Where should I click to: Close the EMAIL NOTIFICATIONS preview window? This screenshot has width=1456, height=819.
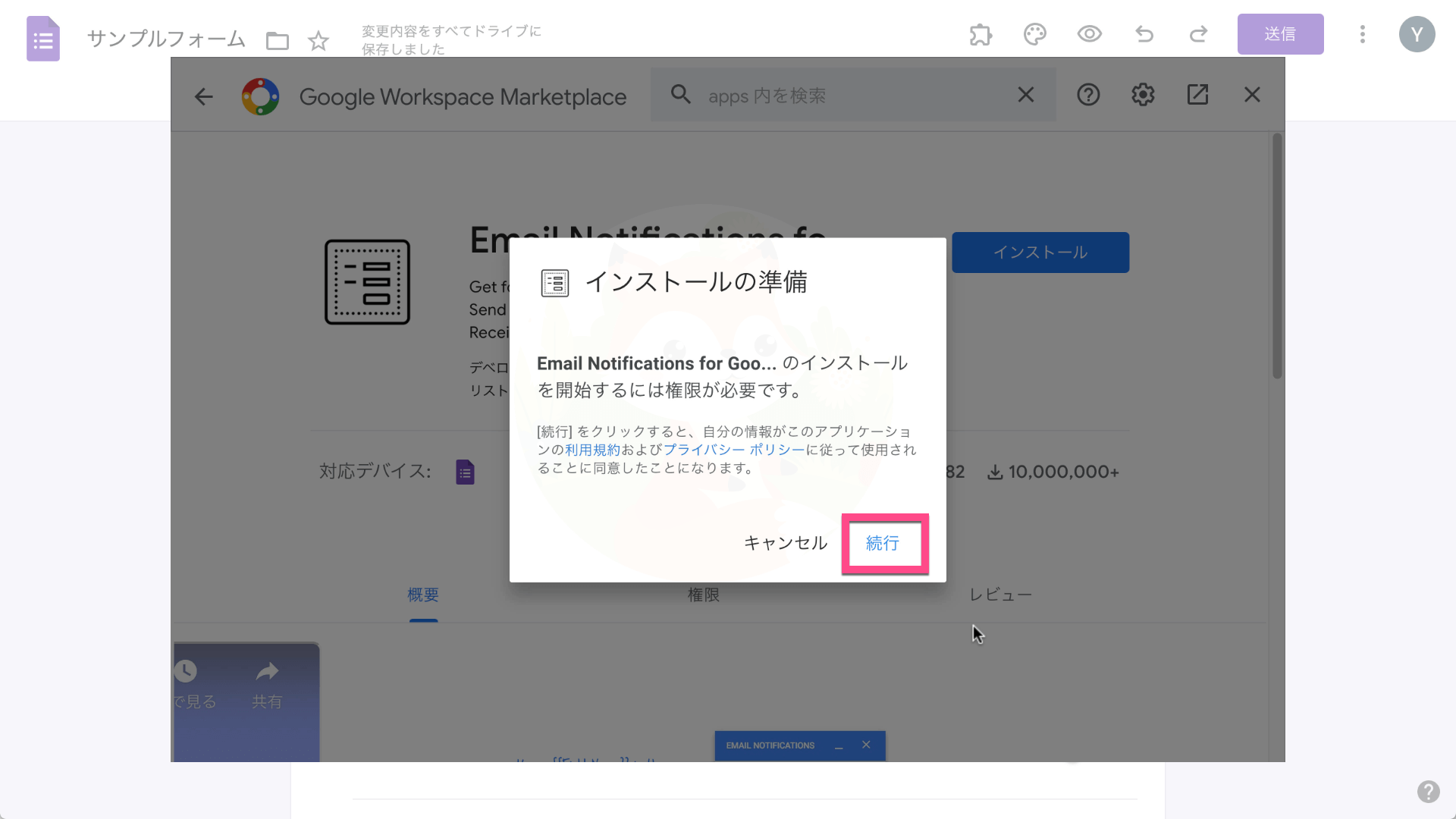coord(866,745)
